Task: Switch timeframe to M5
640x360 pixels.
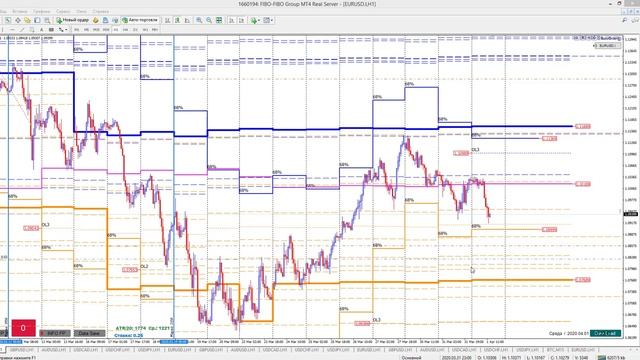Action: click(x=86, y=30)
